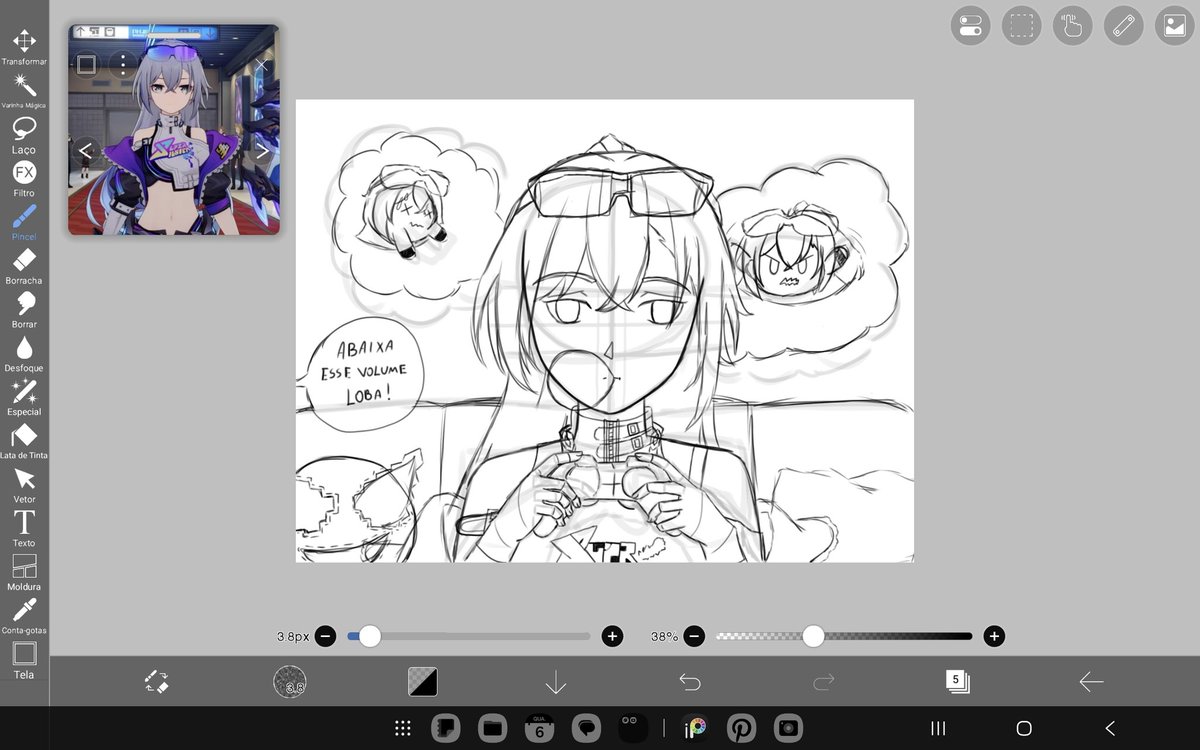The height and width of the screenshot is (750, 1200).
Task: Click the opacity slider handle
Action: point(813,636)
